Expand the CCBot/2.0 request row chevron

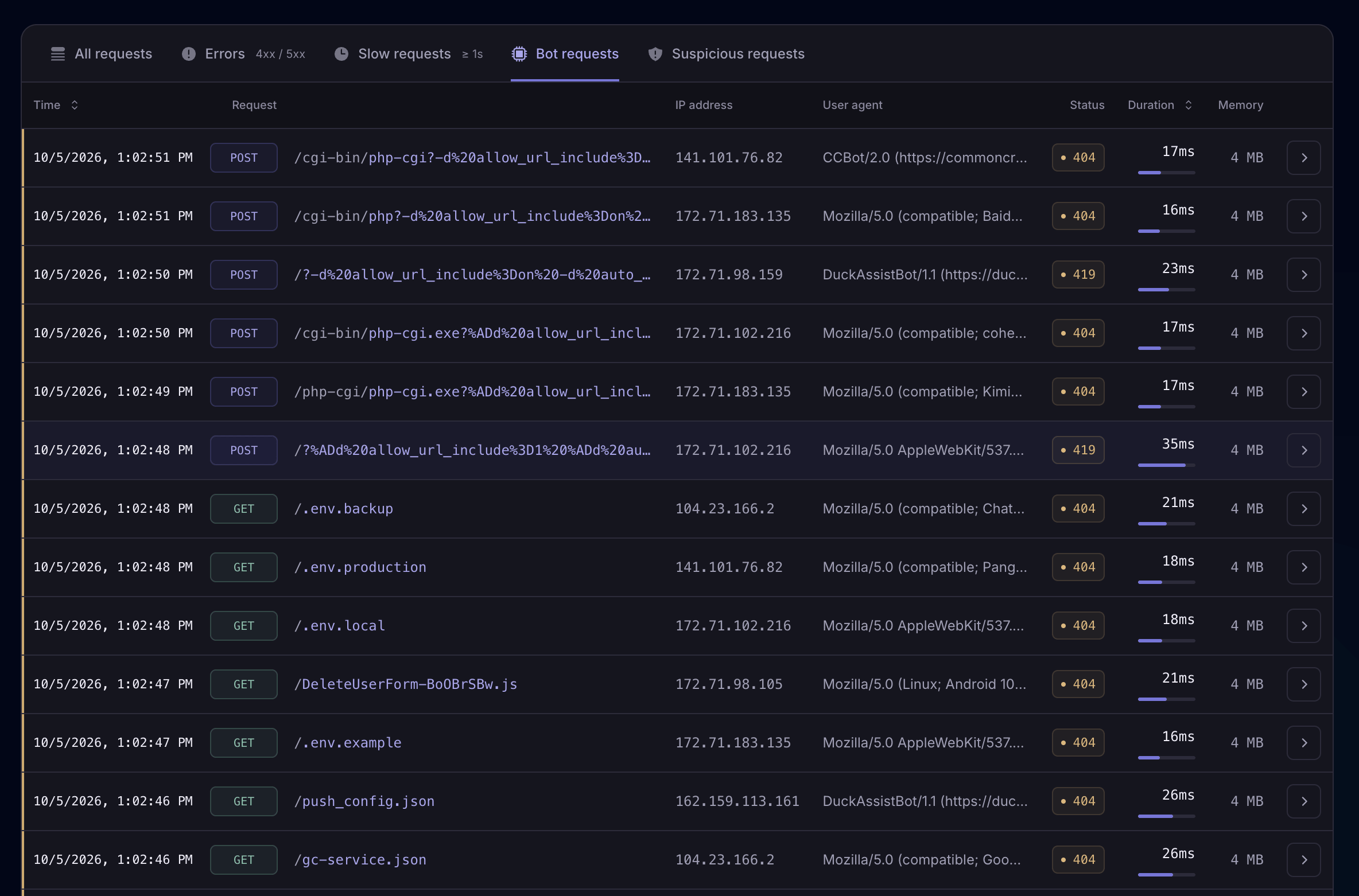pos(1304,158)
